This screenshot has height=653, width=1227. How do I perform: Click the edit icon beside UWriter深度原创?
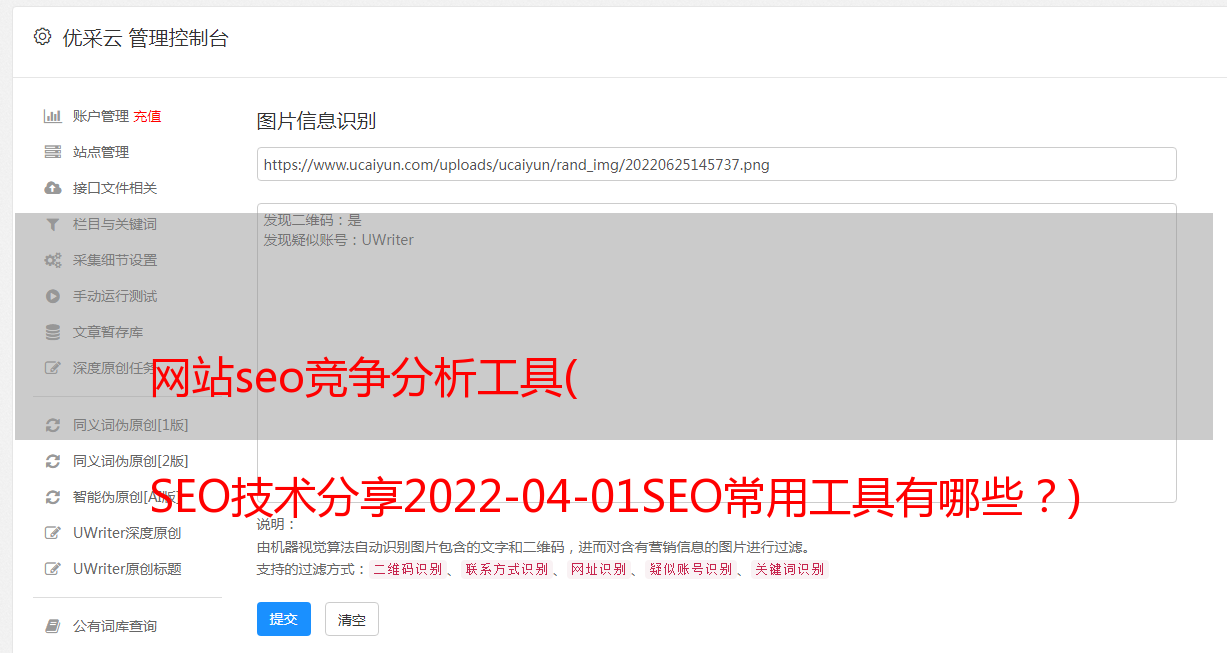tap(53, 533)
